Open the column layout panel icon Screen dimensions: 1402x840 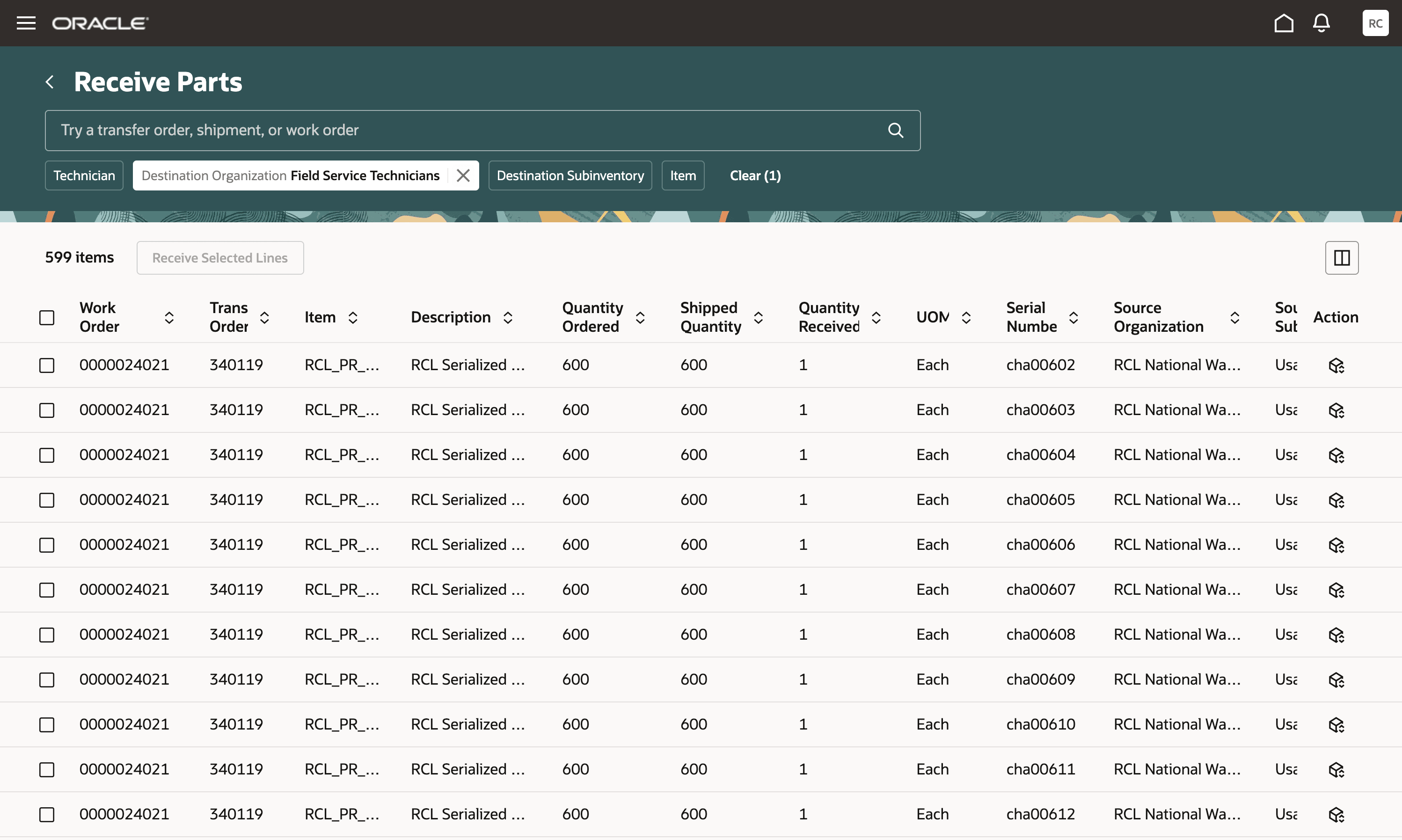[1342, 258]
